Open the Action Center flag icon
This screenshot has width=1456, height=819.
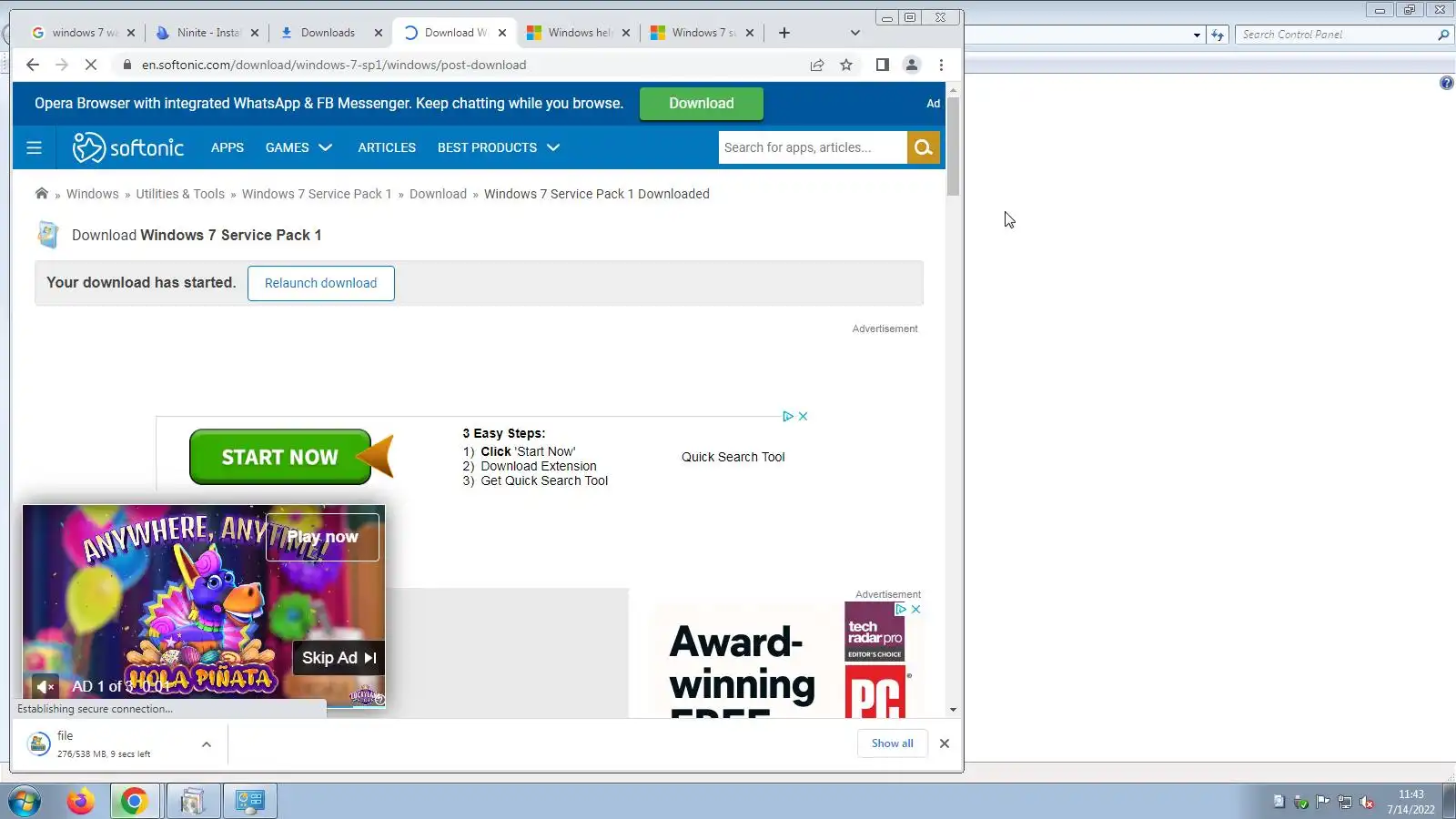[1322, 802]
